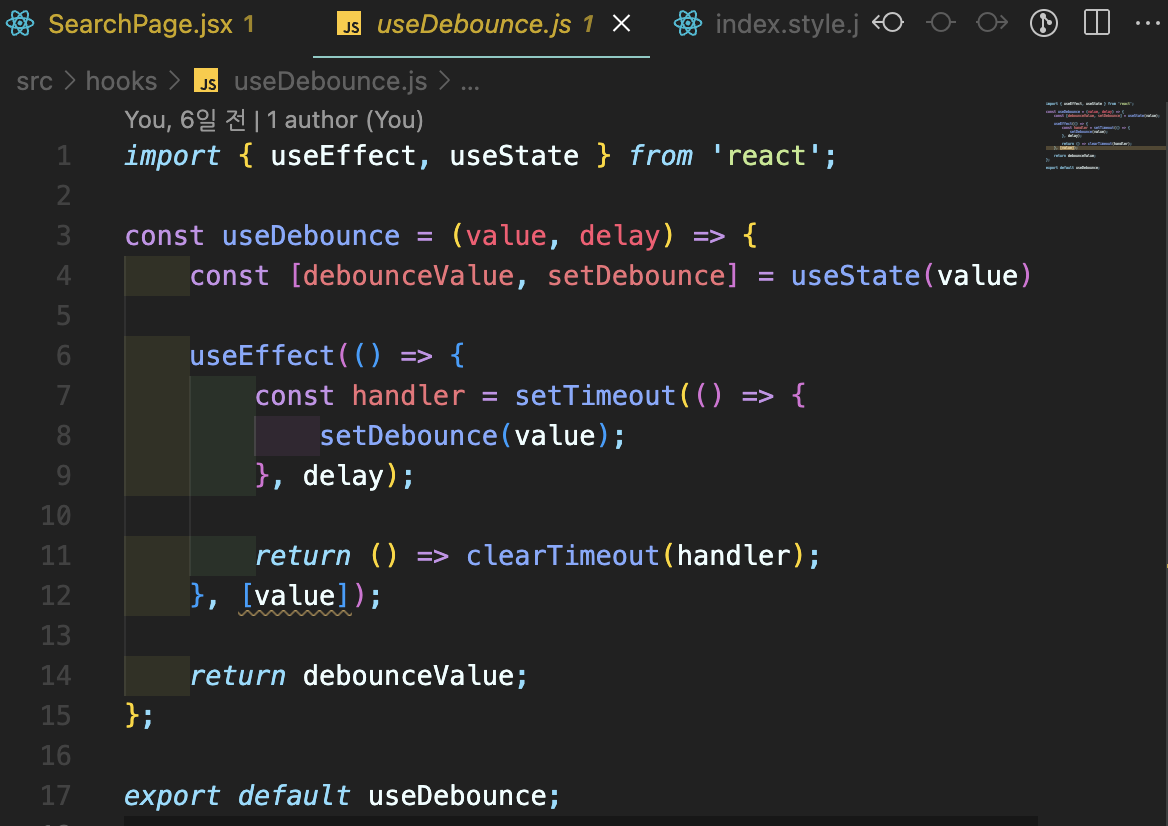Click the code minimap preview
The height and width of the screenshot is (826, 1168).
click(x=1103, y=136)
